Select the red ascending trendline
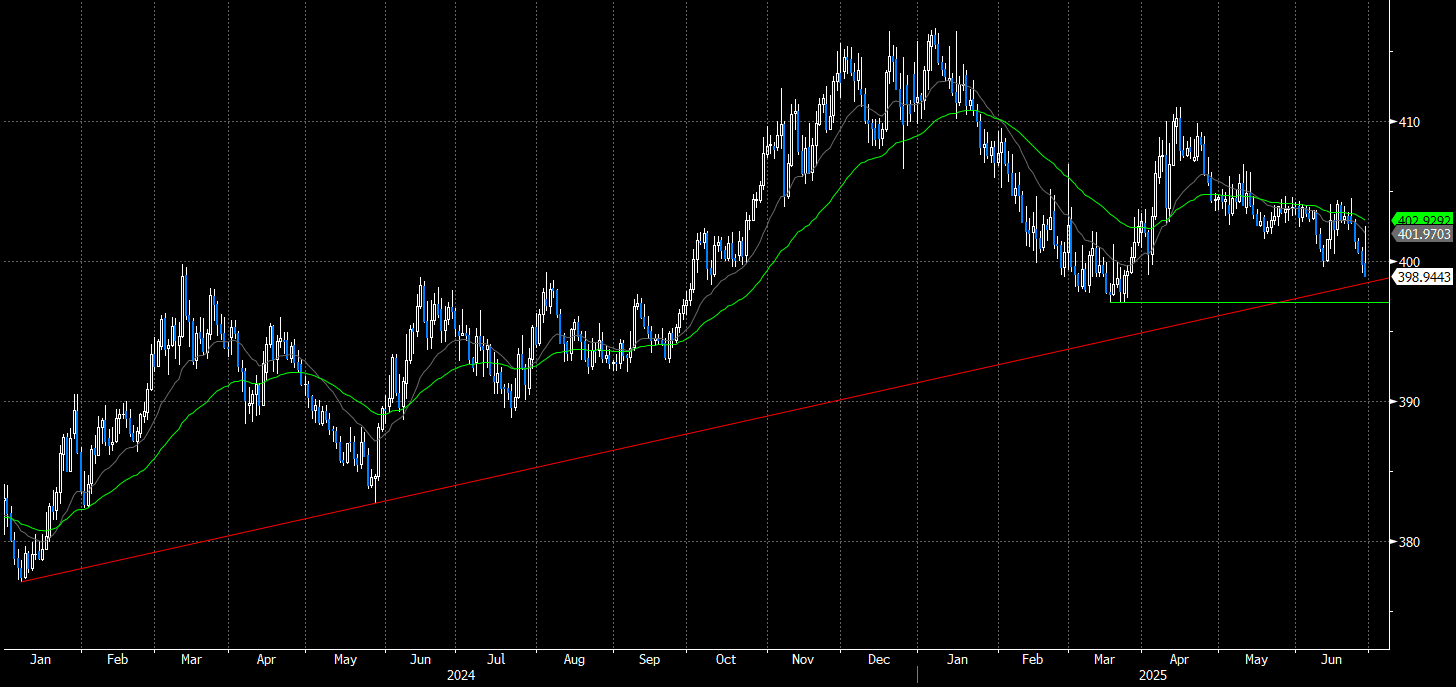 700,426
